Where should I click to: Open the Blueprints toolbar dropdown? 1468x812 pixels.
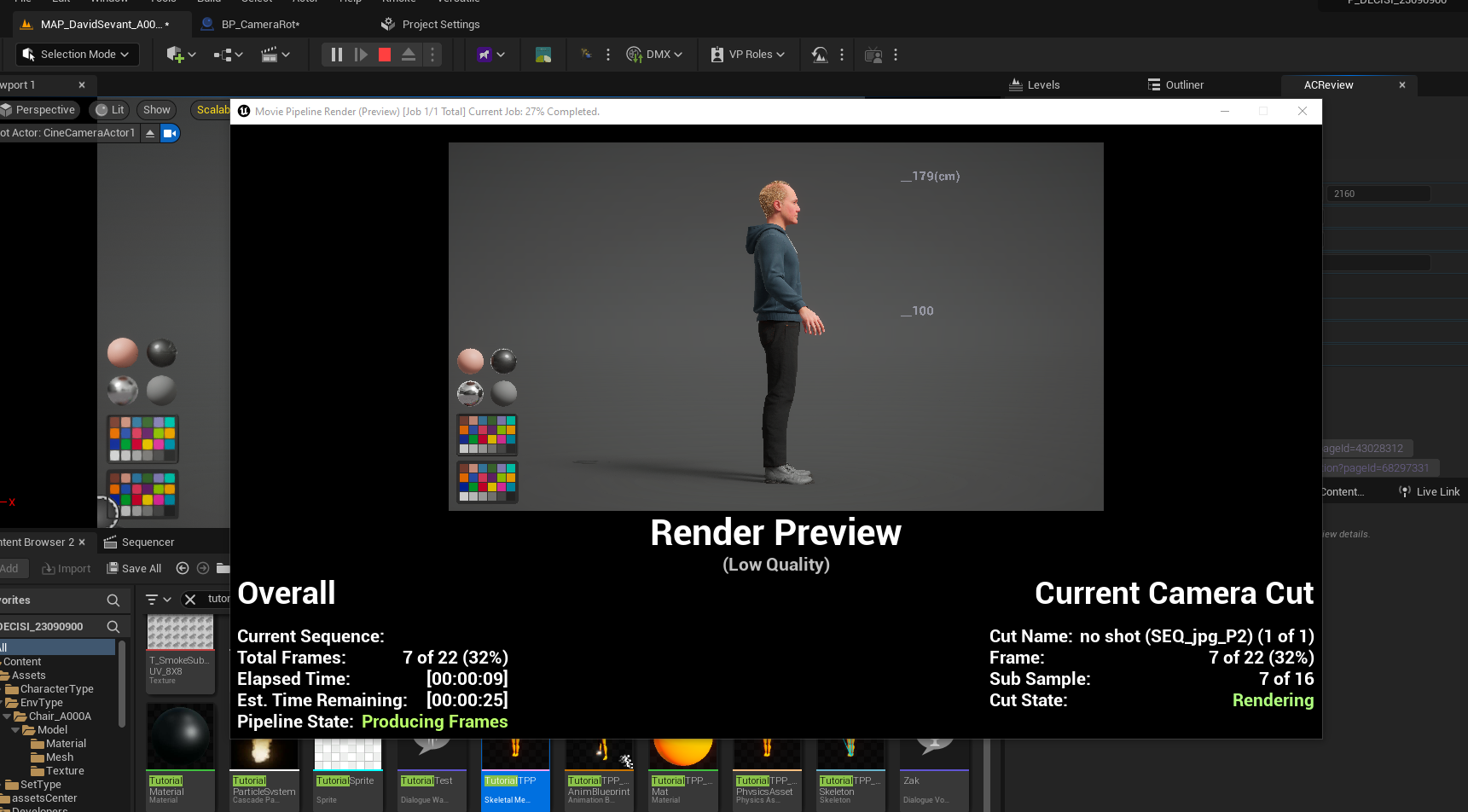click(229, 55)
